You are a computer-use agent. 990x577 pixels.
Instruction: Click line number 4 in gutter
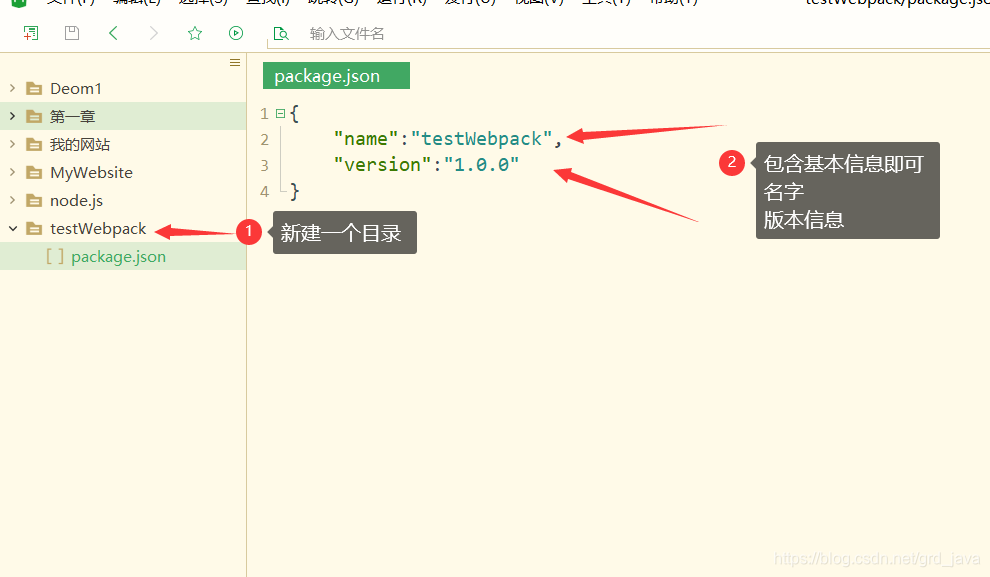[x=265, y=191]
